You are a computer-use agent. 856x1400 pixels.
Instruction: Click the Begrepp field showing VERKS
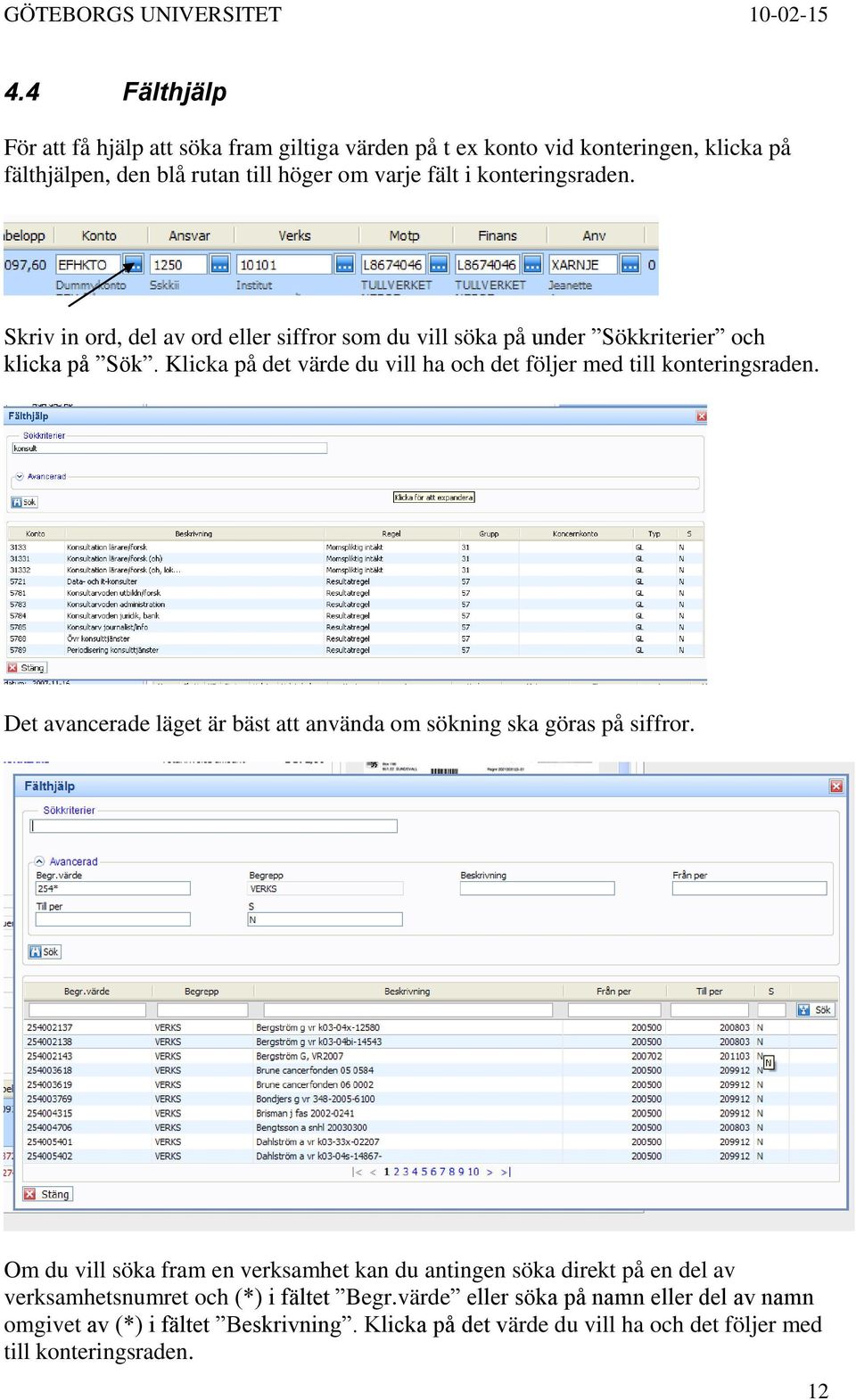tap(325, 888)
